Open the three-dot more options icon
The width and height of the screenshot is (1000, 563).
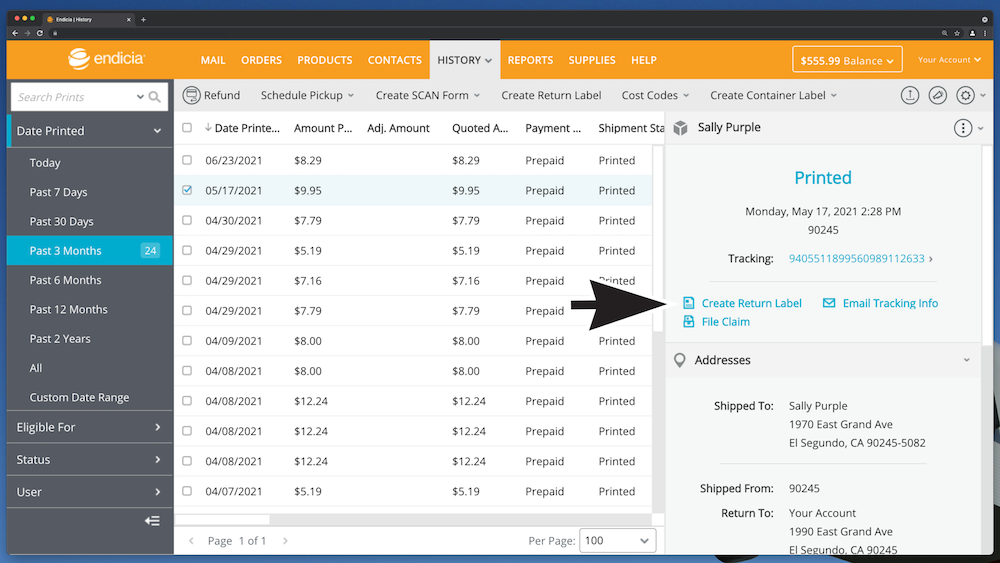coord(962,128)
